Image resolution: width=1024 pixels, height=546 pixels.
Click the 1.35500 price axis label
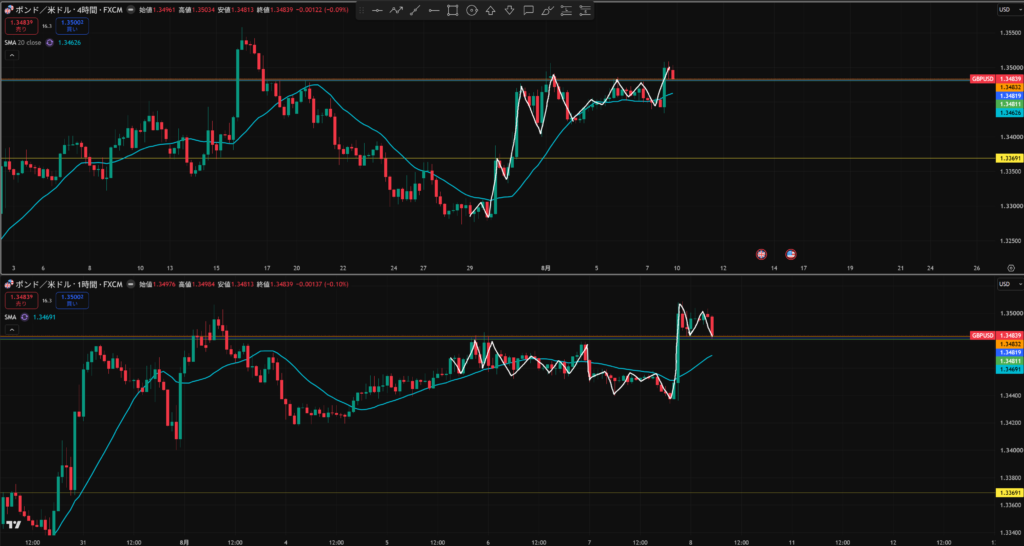click(x=1010, y=31)
